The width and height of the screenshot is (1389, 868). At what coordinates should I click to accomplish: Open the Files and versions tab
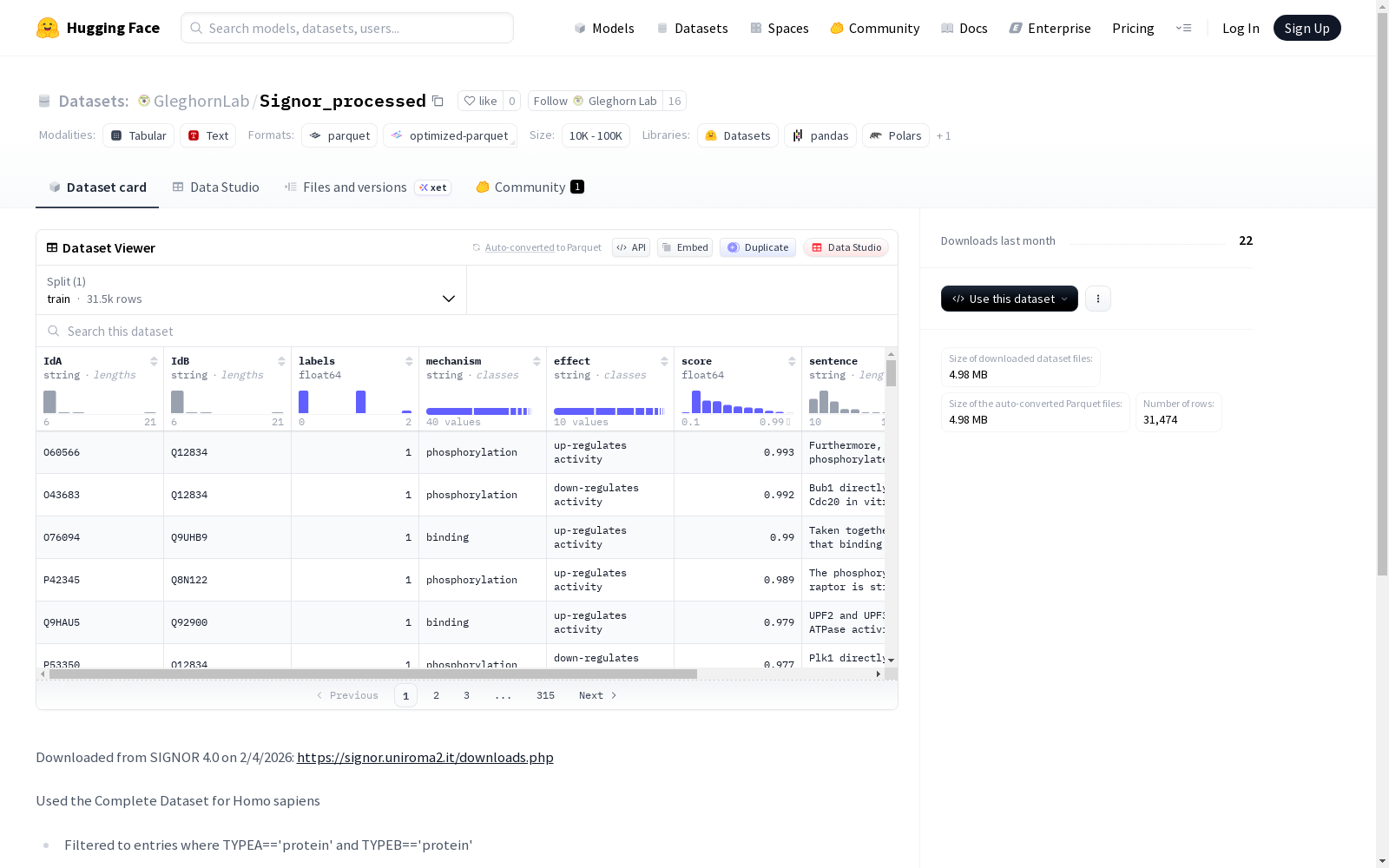(x=367, y=187)
